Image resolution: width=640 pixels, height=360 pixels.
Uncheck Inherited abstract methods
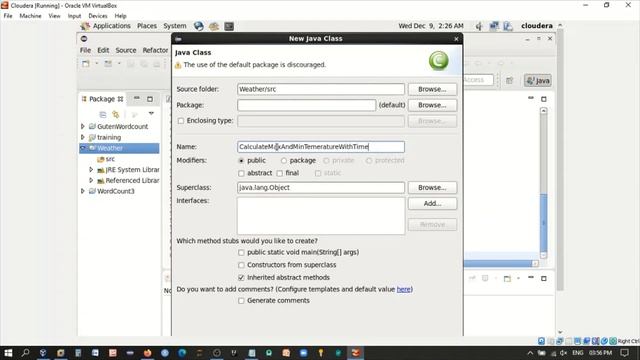click(241, 278)
